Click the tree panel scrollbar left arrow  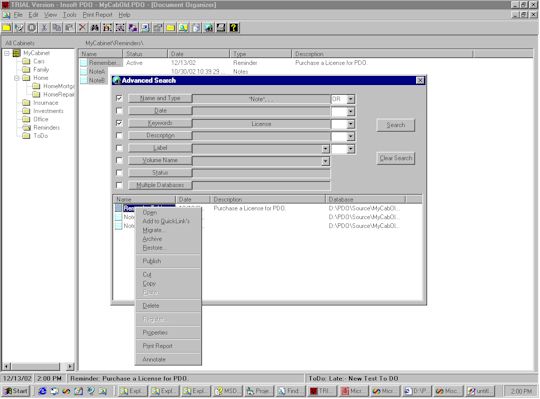point(7,366)
